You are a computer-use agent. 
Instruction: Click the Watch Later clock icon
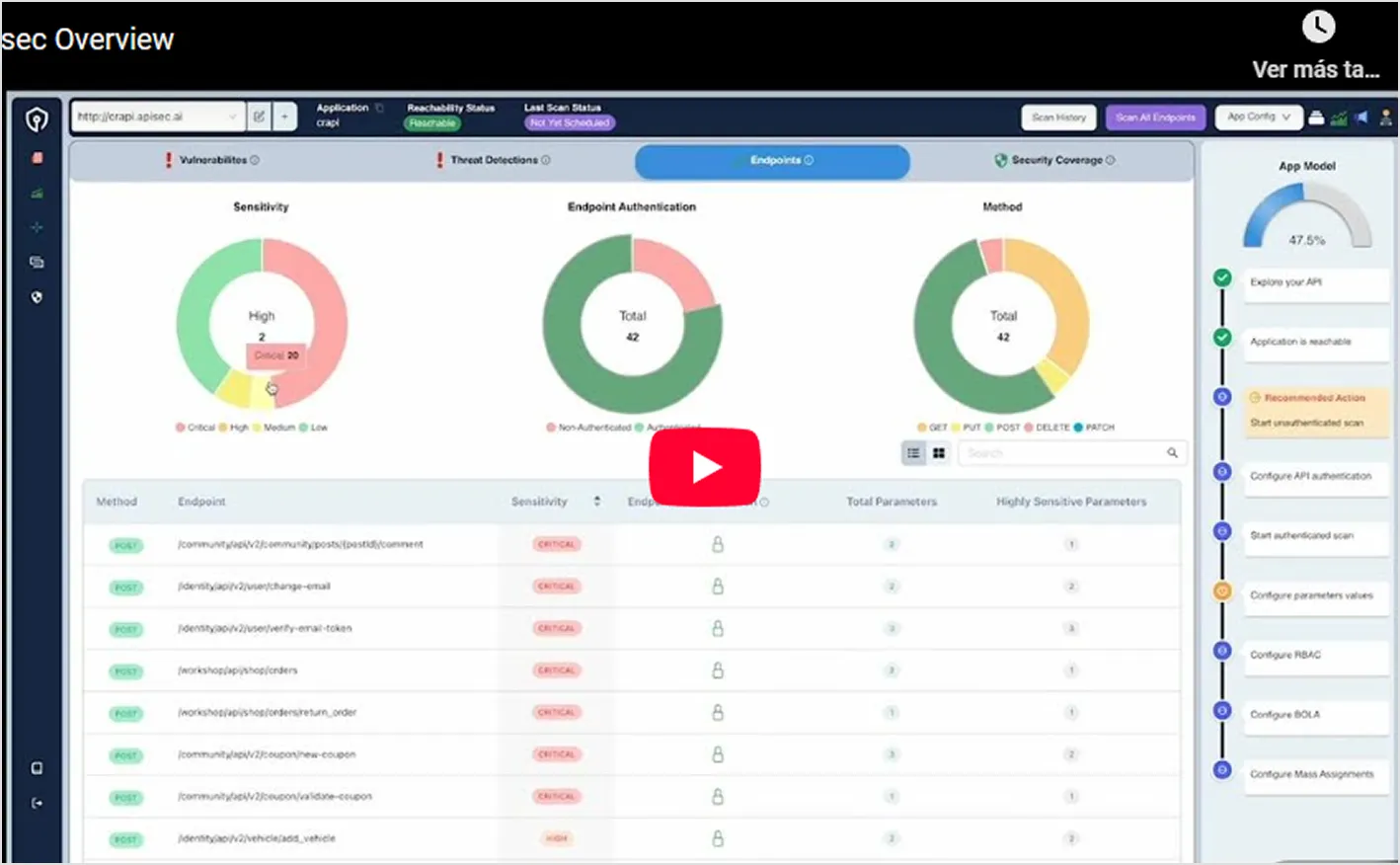[1318, 27]
